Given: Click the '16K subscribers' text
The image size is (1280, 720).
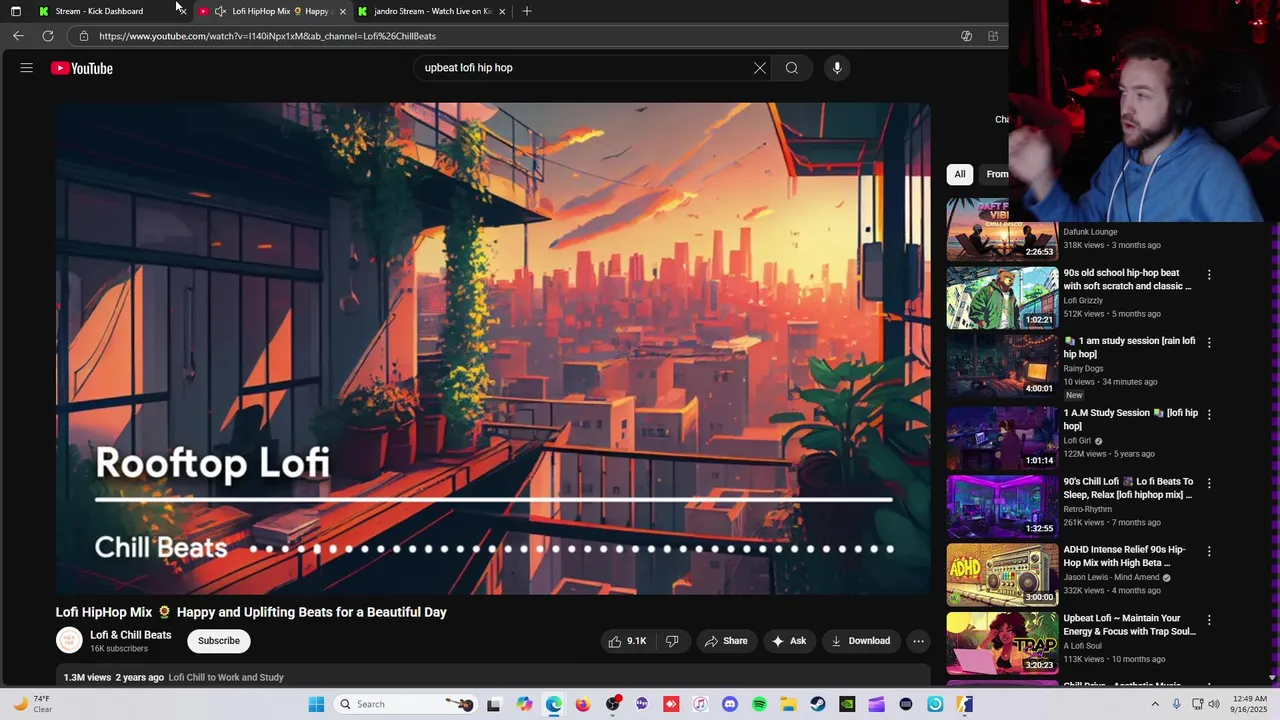Looking at the screenshot, I should 119,649.
